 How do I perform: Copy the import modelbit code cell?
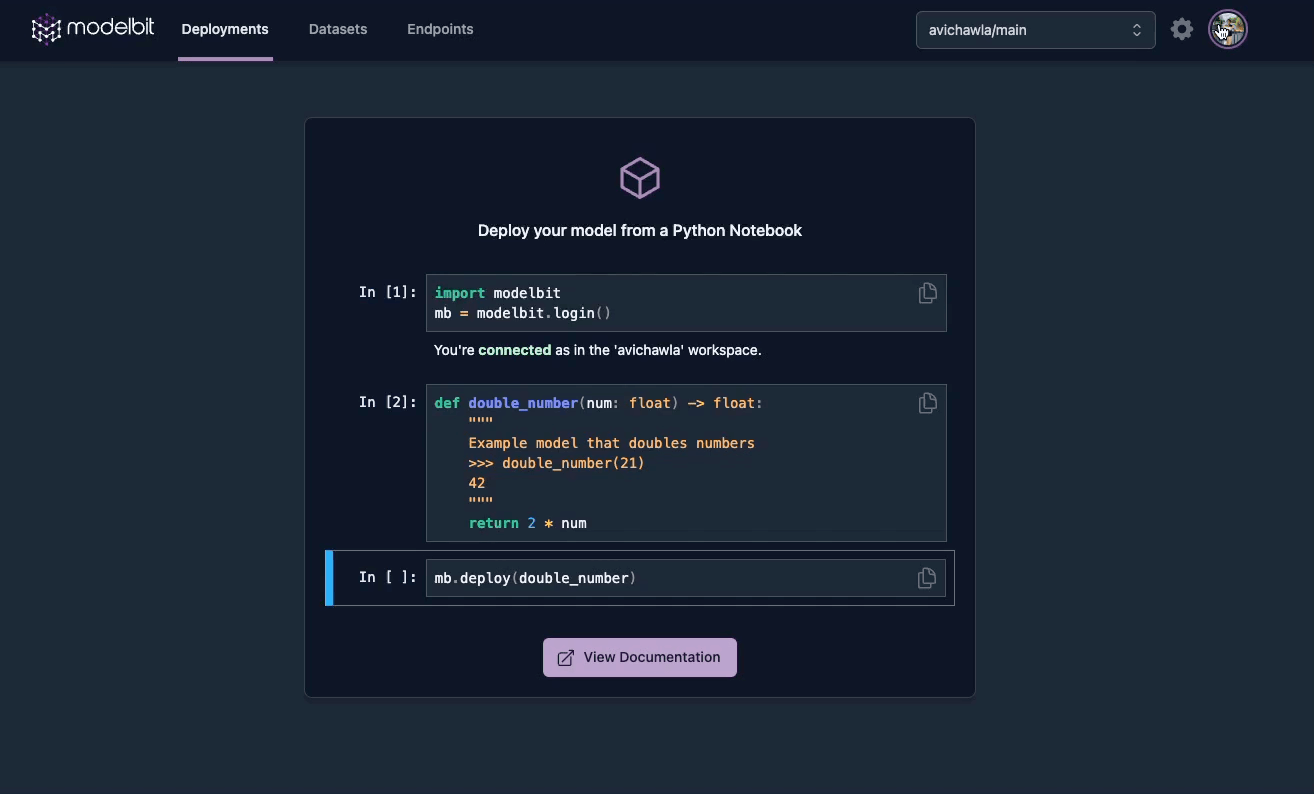pyautogui.click(x=927, y=293)
